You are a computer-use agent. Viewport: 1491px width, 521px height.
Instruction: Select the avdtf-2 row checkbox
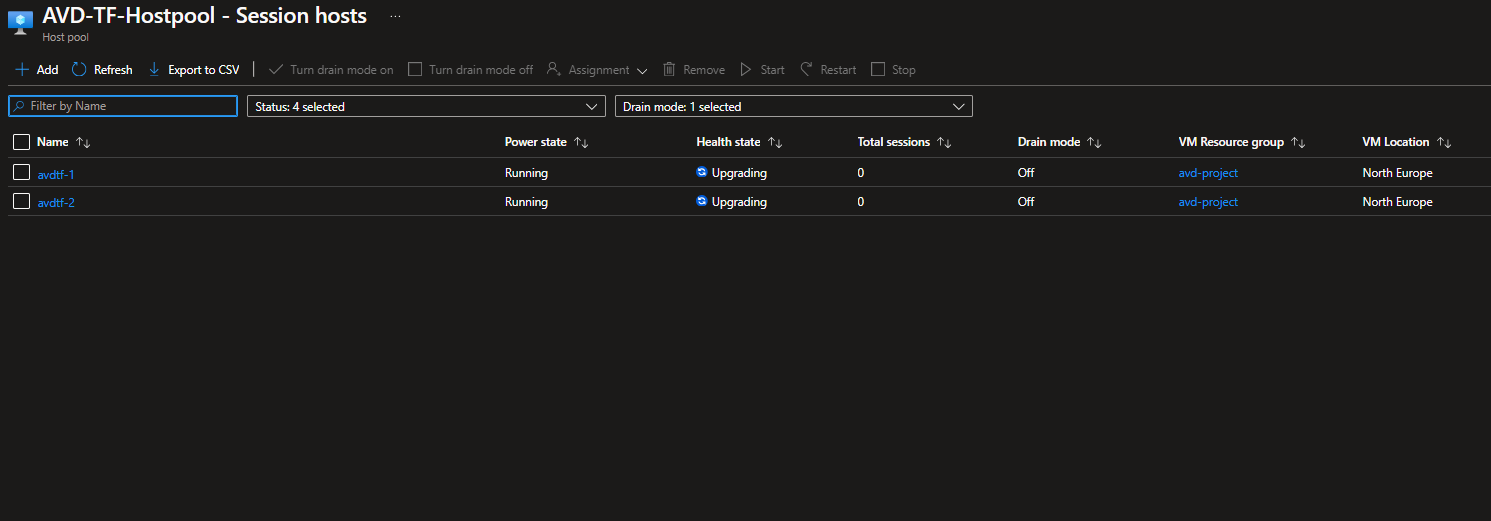22,202
